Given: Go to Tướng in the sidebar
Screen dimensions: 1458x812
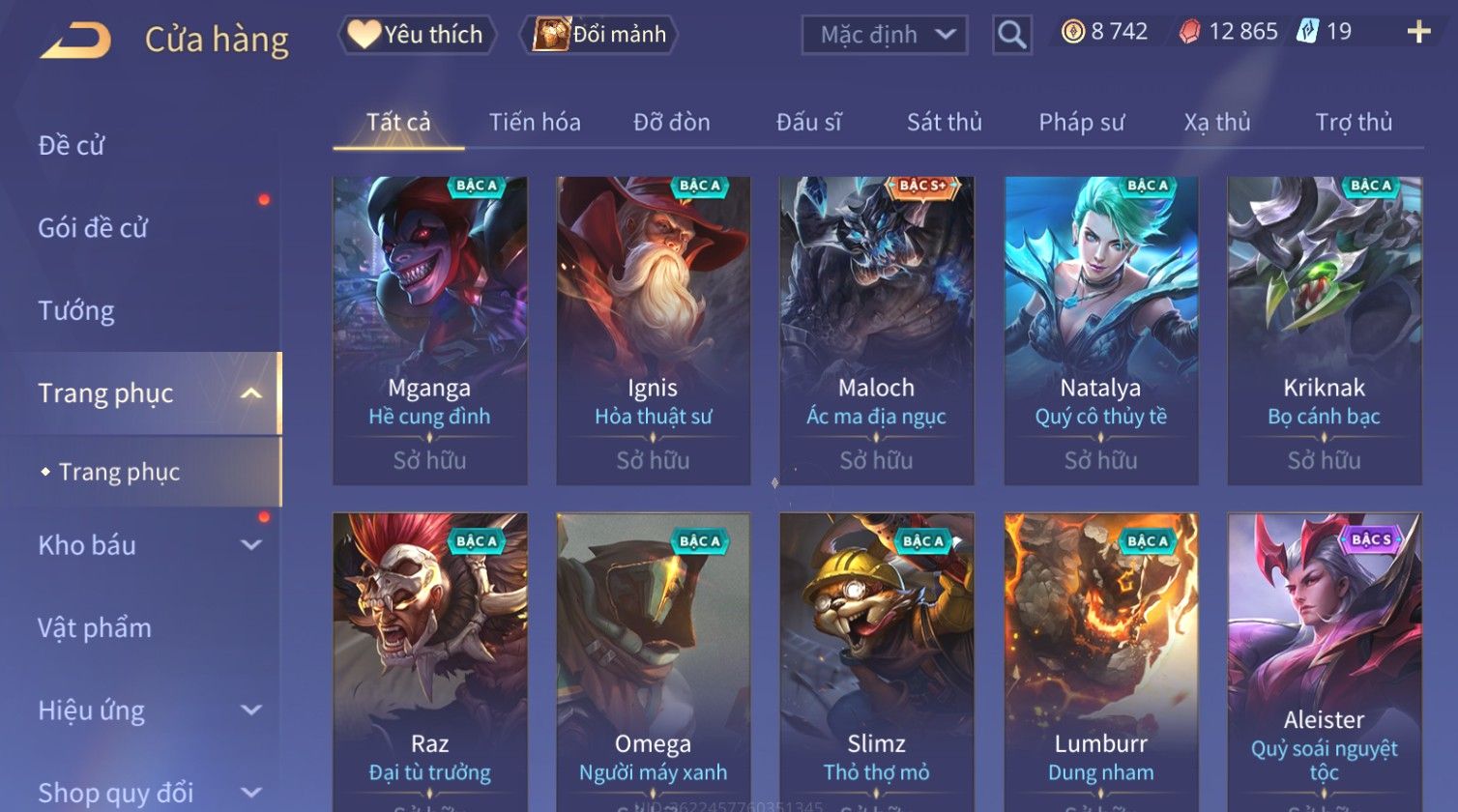Looking at the screenshot, I should (76, 310).
